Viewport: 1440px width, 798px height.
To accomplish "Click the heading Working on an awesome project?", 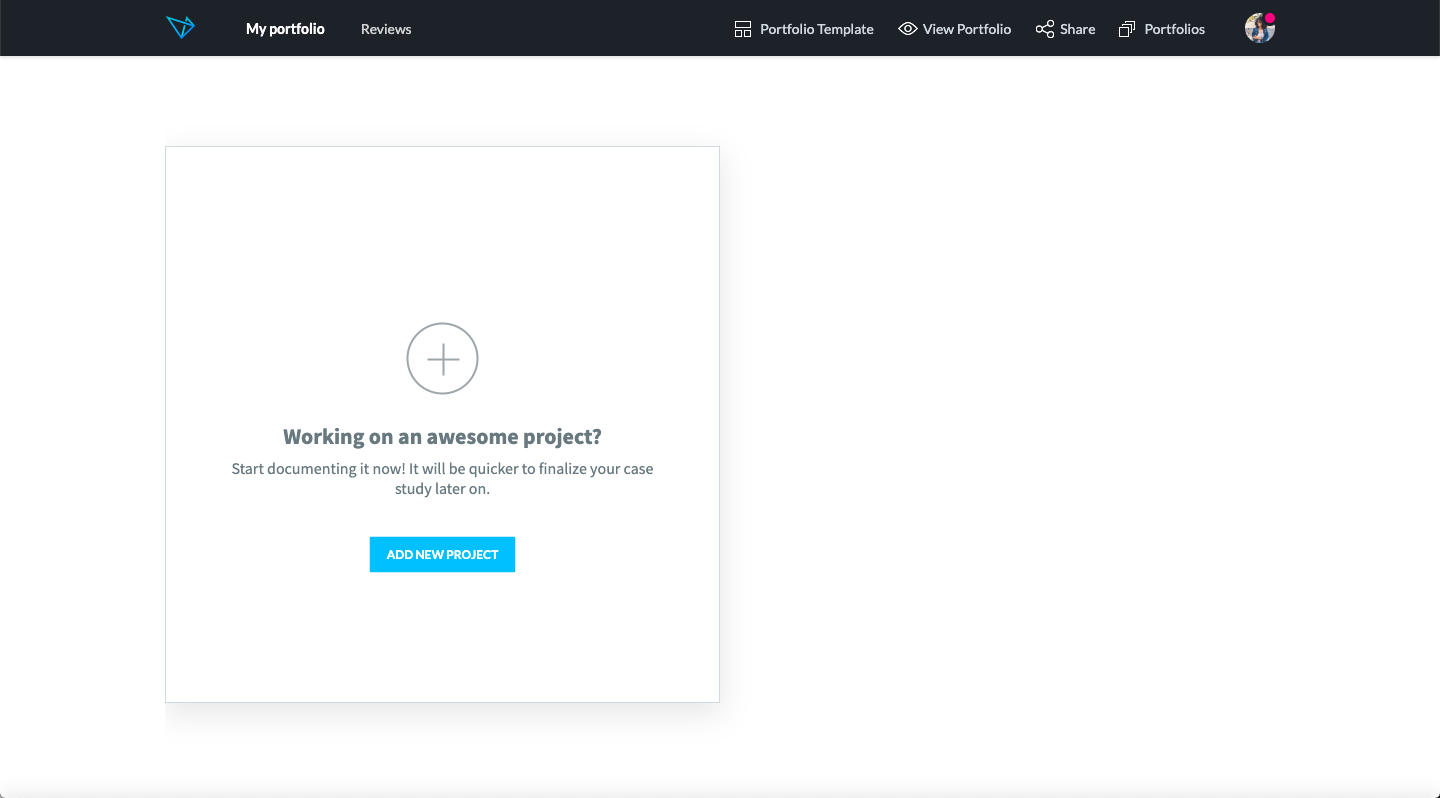I will coord(442,436).
